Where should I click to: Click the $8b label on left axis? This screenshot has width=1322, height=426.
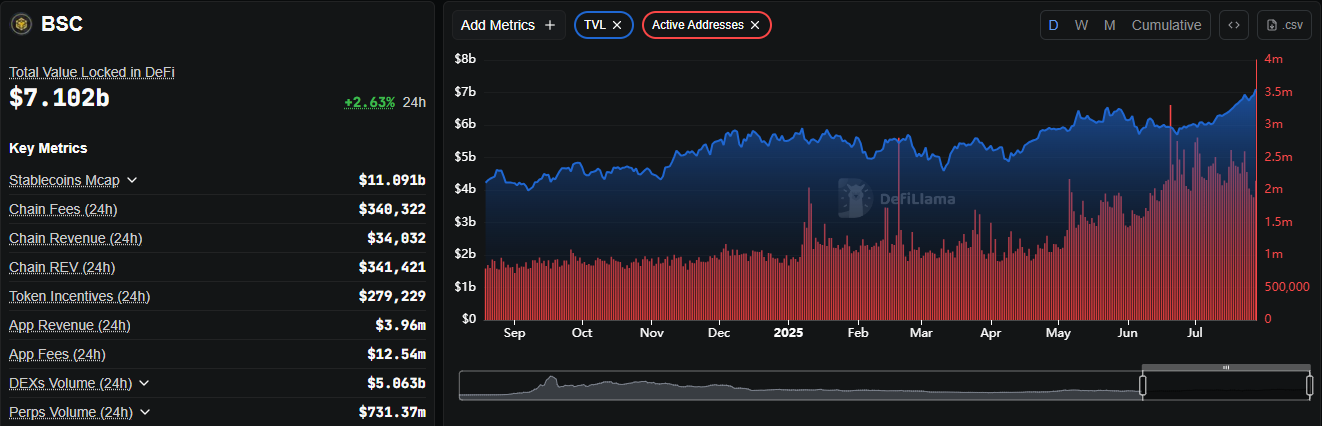(x=465, y=60)
